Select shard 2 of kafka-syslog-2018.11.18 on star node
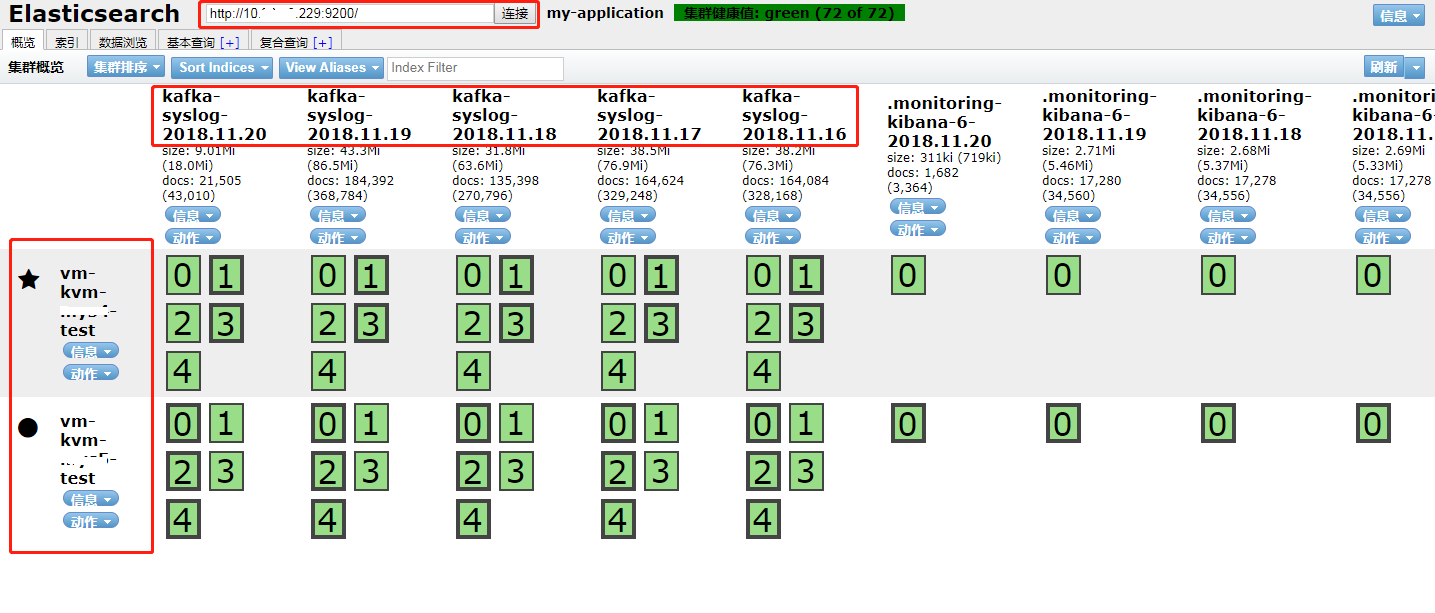 point(473,324)
